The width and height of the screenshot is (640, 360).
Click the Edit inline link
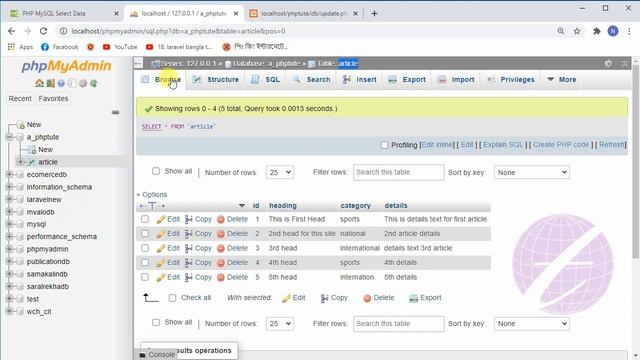[x=437, y=145]
